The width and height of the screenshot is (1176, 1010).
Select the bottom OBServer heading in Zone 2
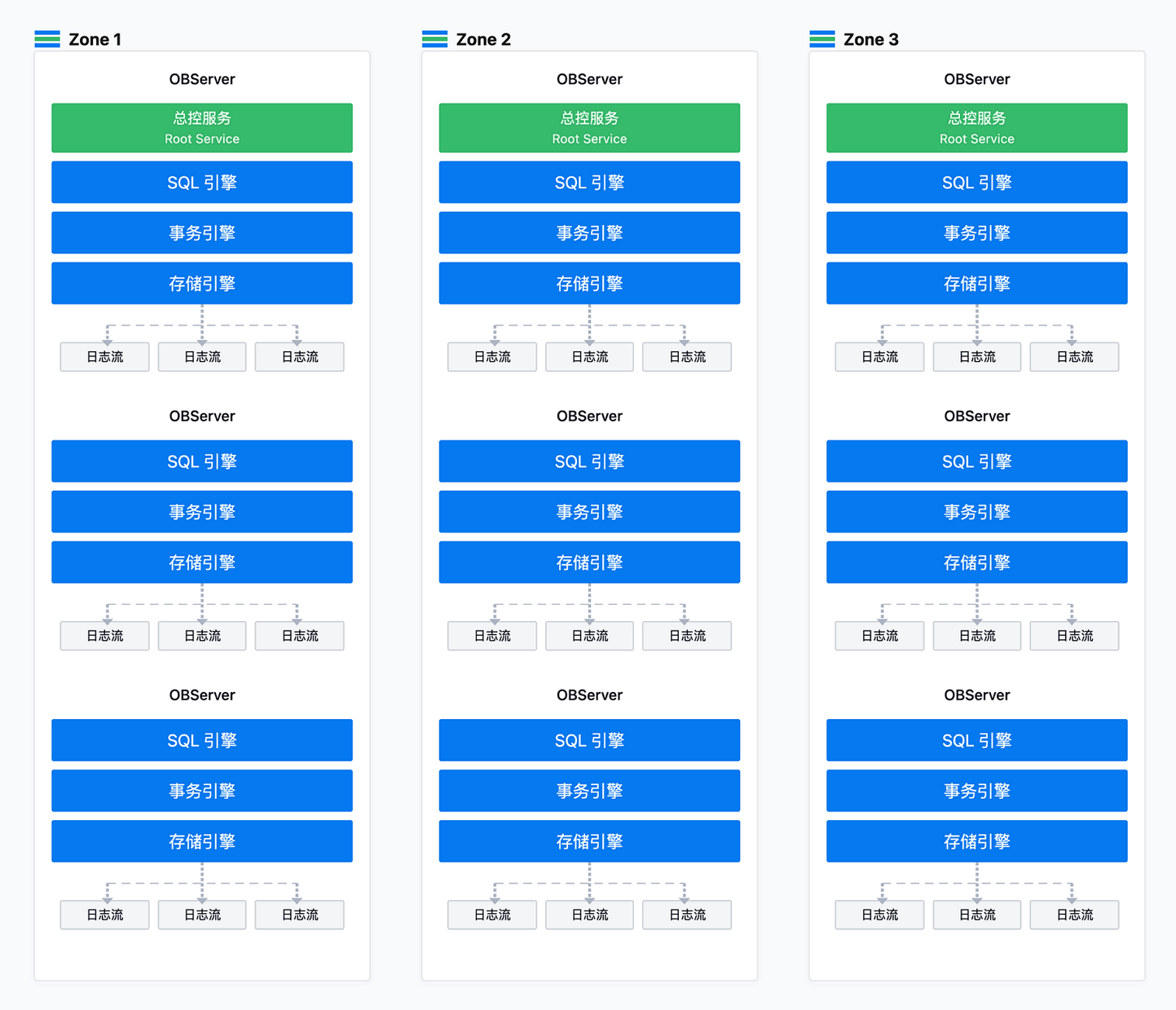point(589,695)
